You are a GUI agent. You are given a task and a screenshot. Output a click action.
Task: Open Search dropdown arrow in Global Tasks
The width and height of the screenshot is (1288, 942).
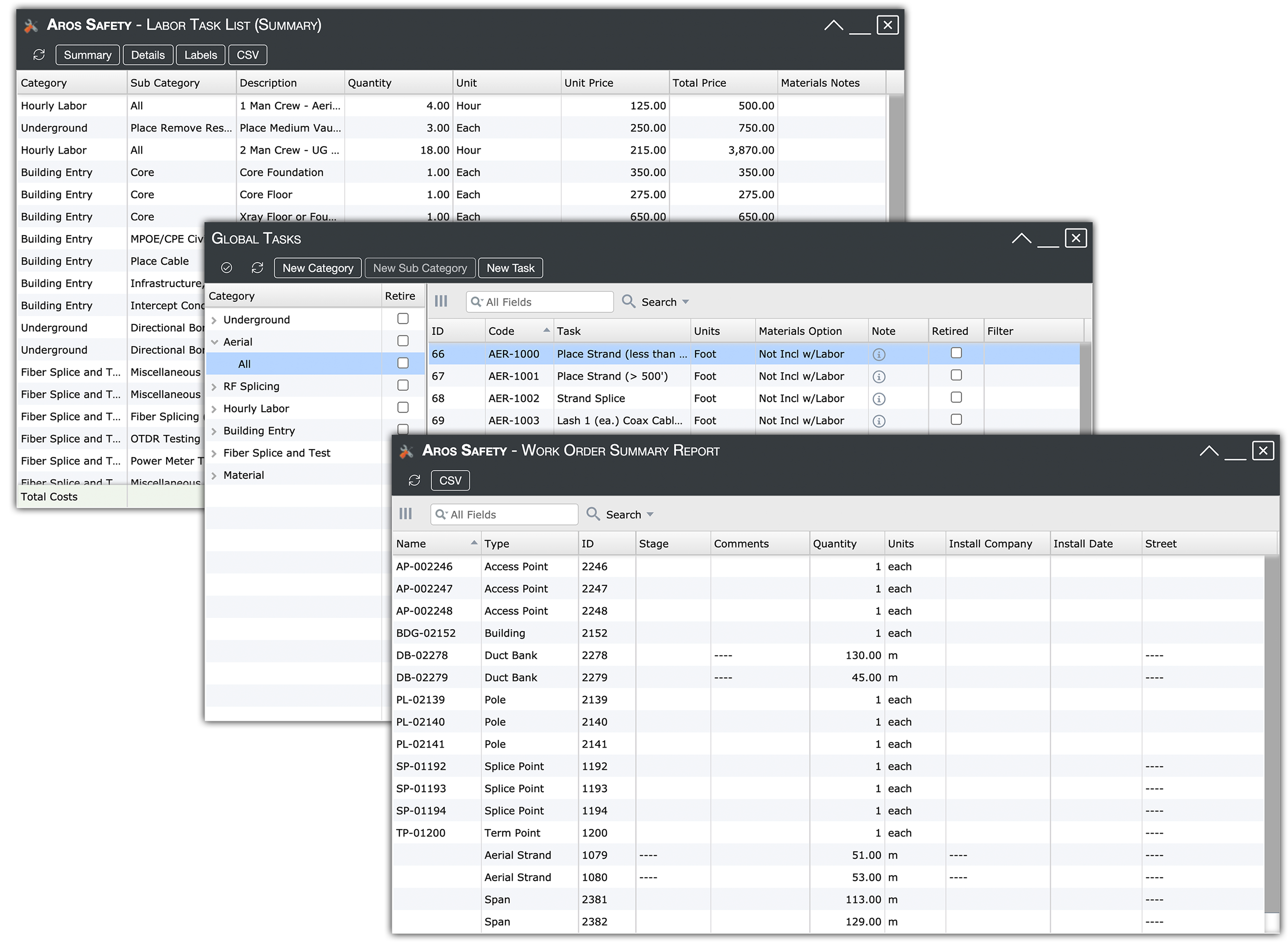(x=686, y=302)
